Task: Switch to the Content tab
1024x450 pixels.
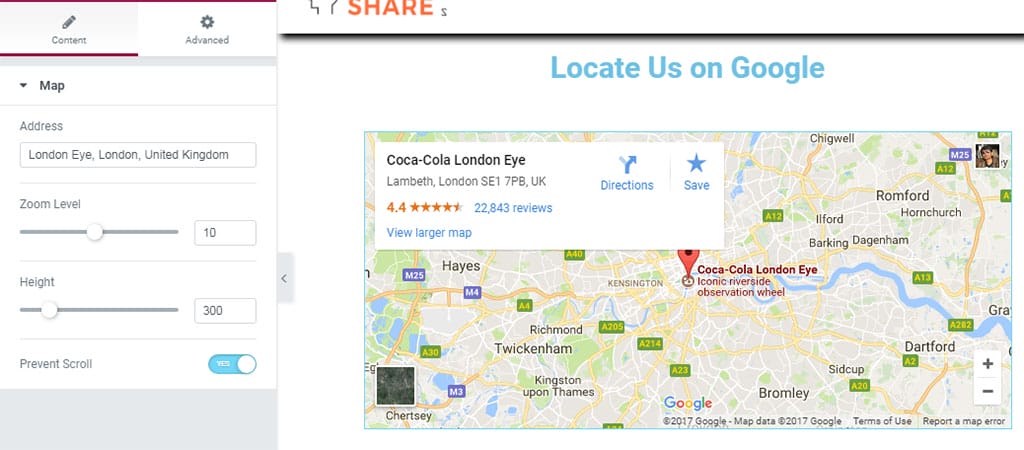Action: [69, 30]
